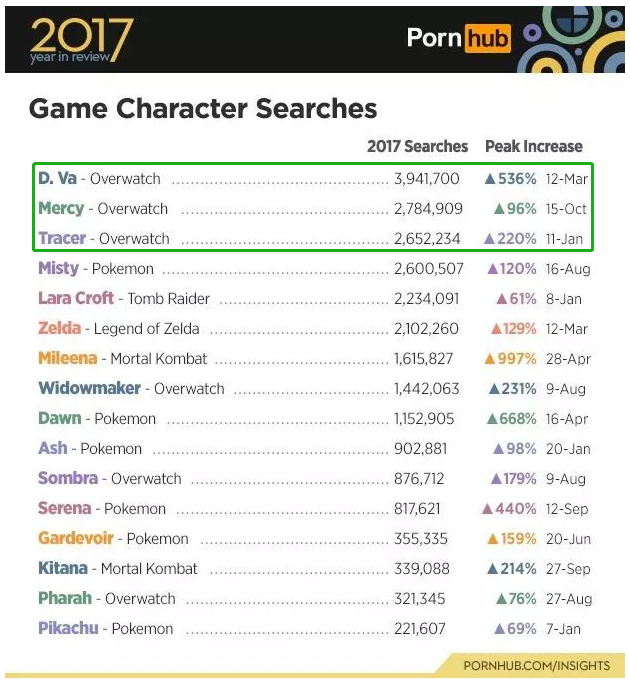Click the Tracer character name
630x683 pixels.
coord(62,238)
